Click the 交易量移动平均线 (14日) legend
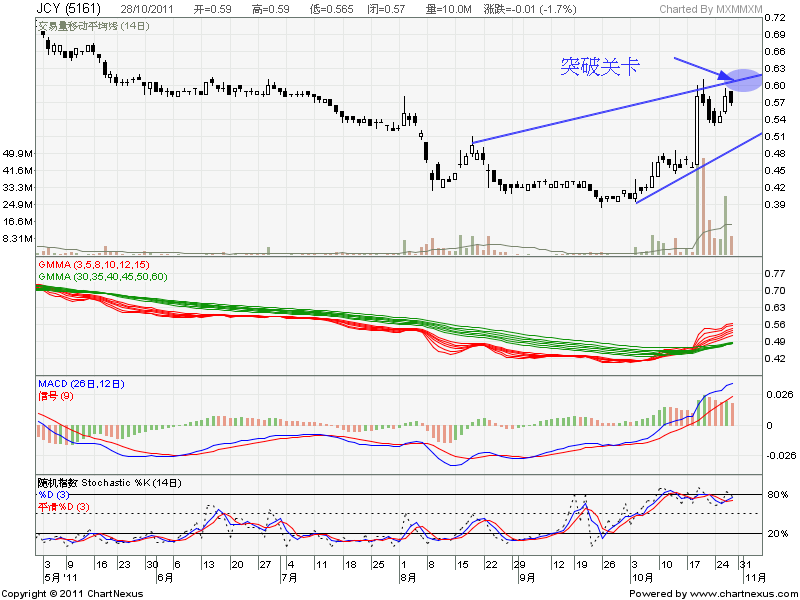800x600 pixels. point(92,25)
